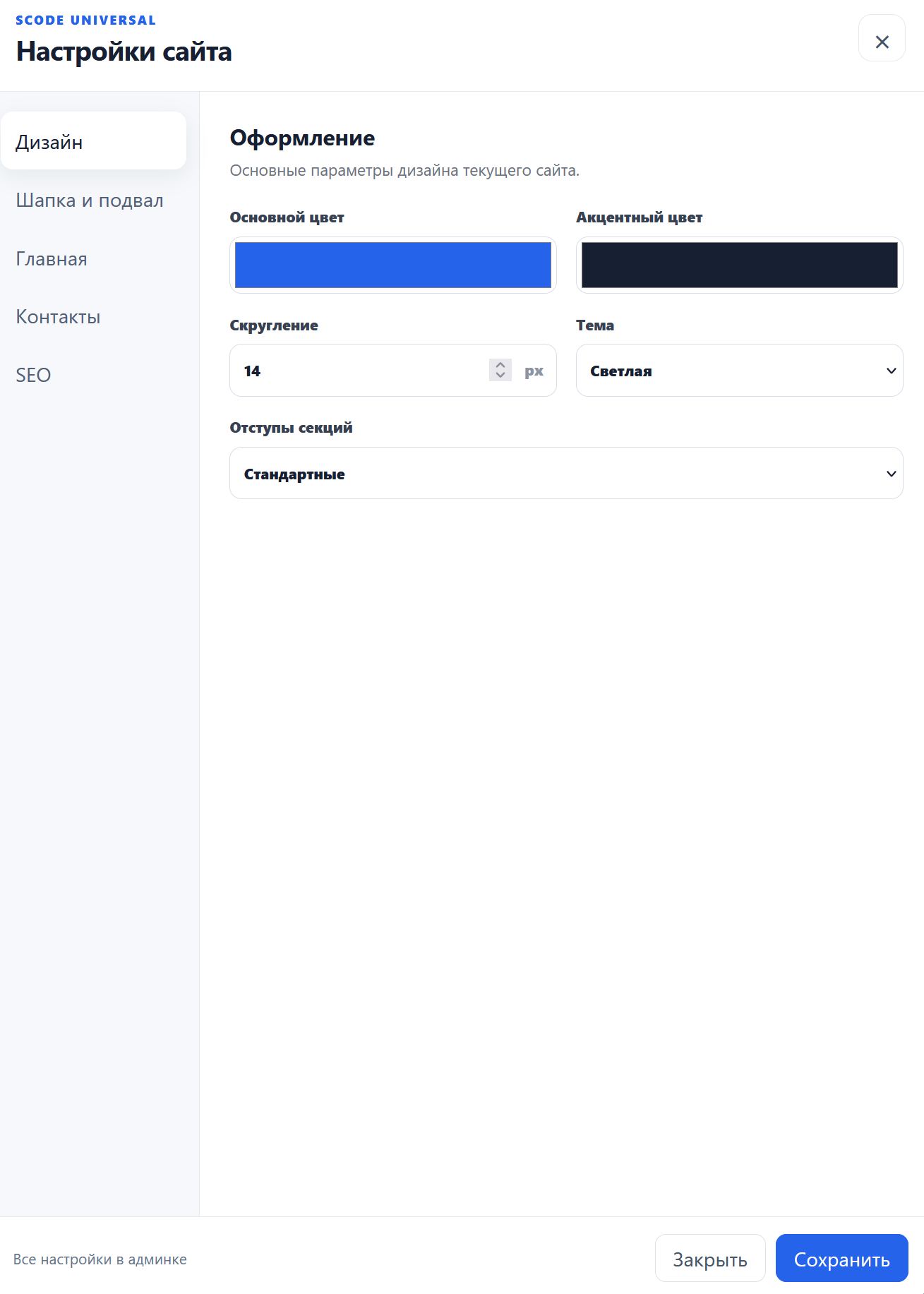
Task: Increase Скругление with the up stepper arrow
Action: [x=500, y=365]
